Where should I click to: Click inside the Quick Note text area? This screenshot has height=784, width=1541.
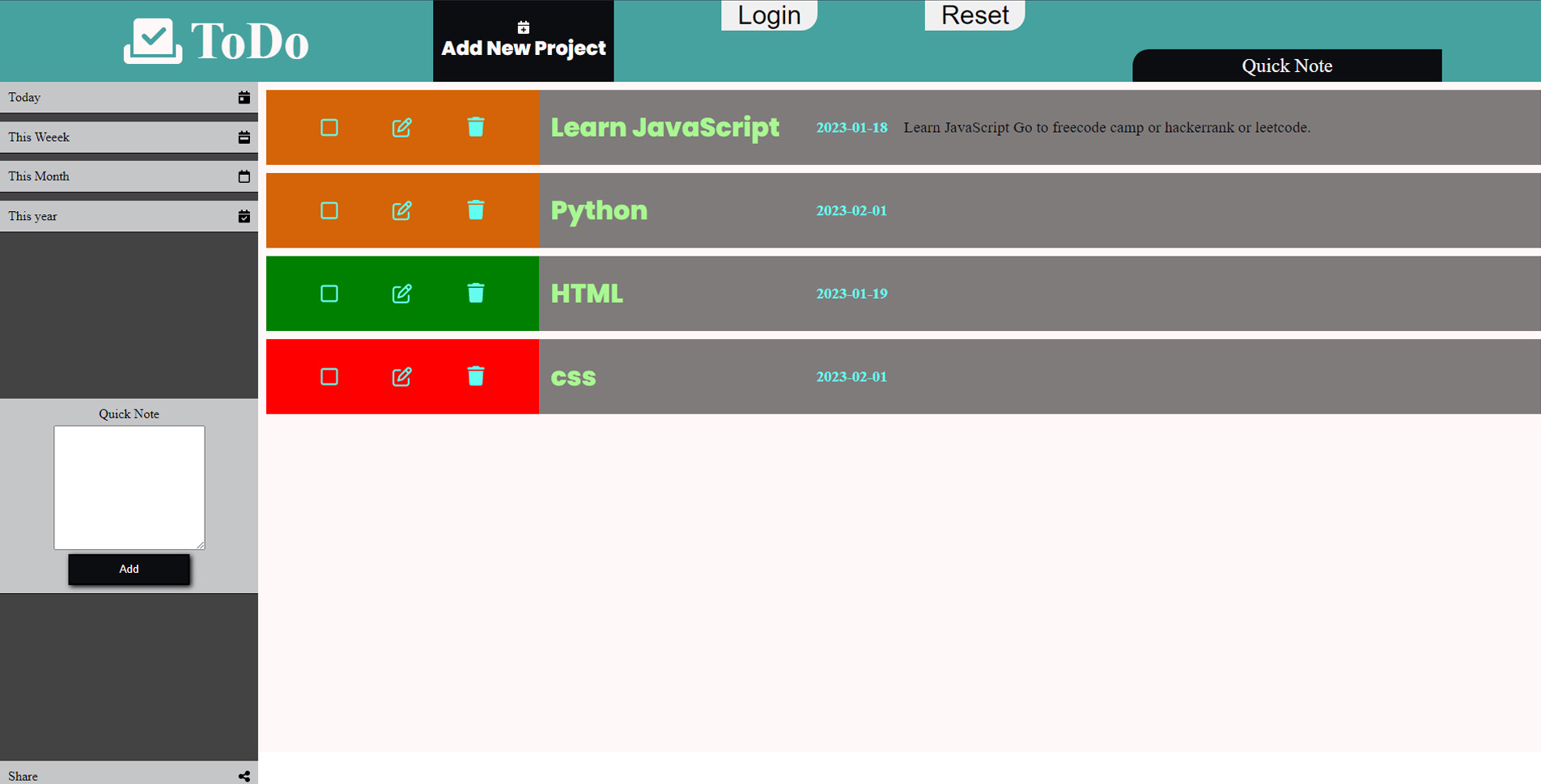(x=129, y=485)
